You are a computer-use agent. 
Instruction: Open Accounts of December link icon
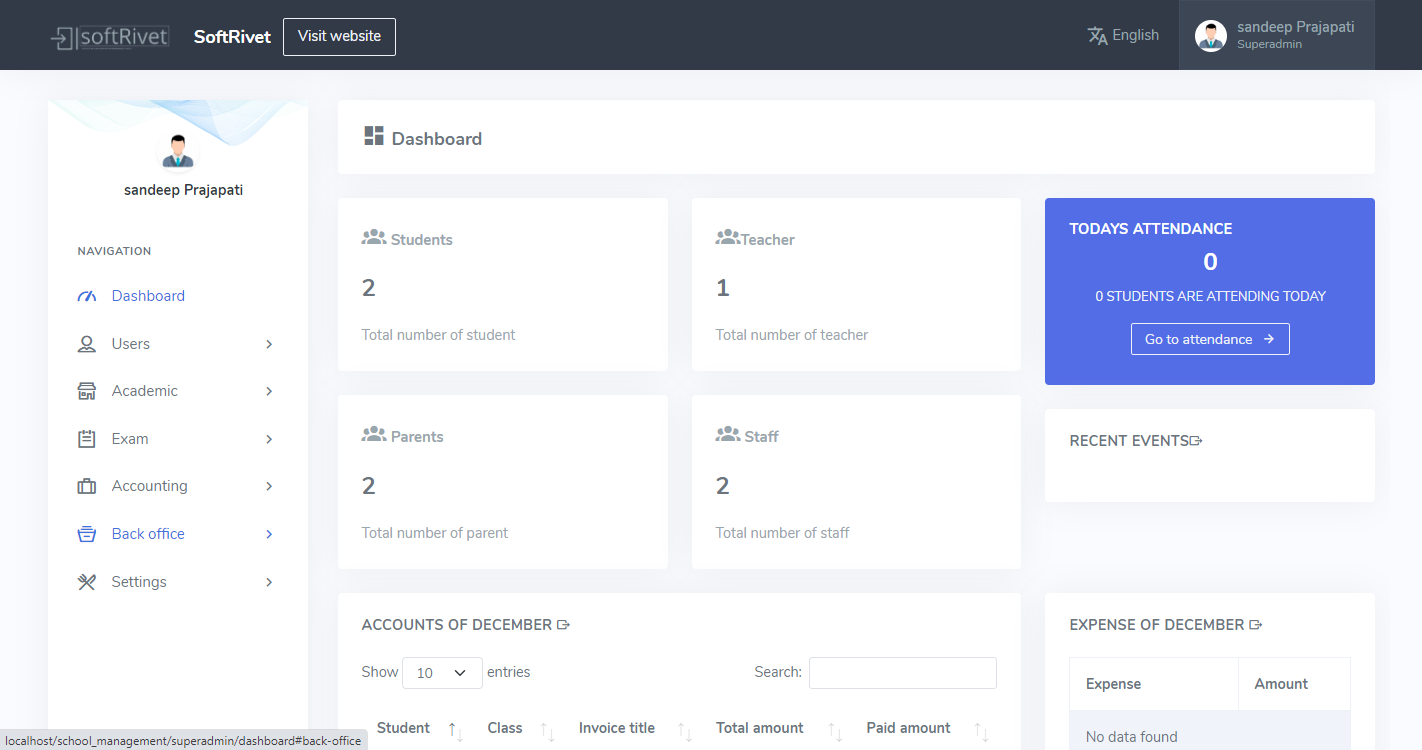pos(563,625)
